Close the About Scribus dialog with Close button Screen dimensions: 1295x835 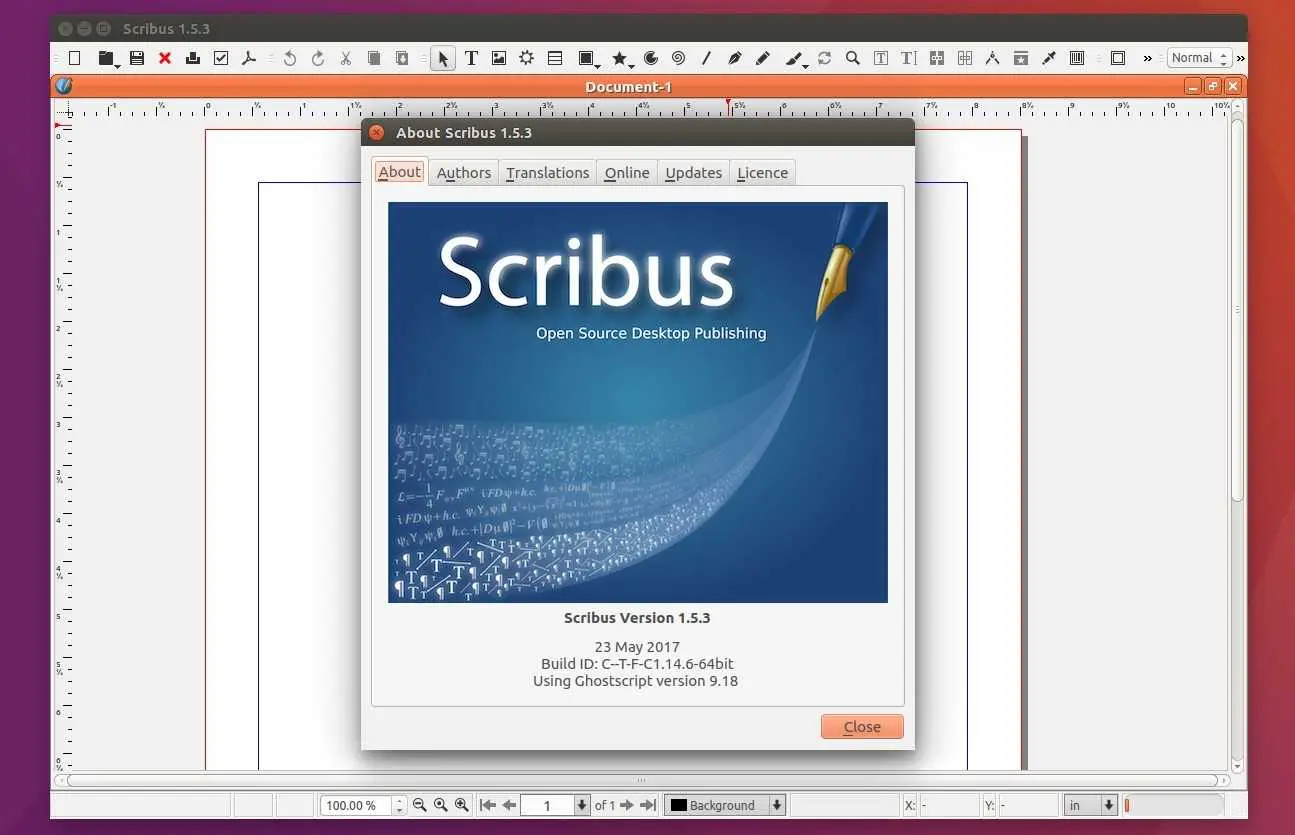pos(862,727)
